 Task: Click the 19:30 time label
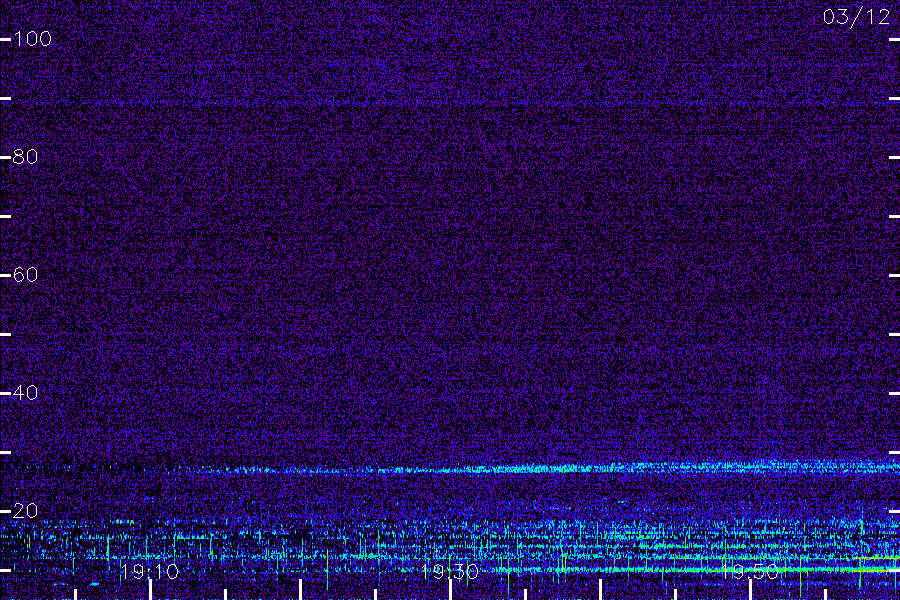click(449, 571)
